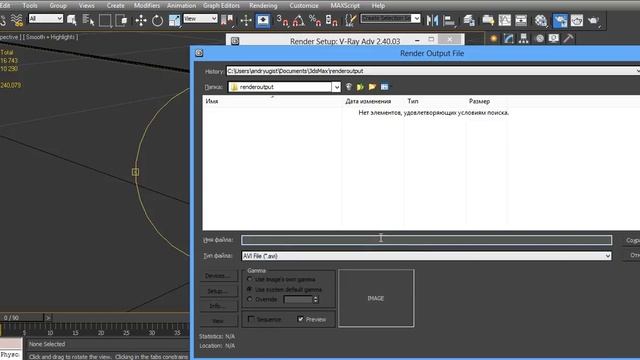The image size is (640, 360).
Task: Expand the History path dropdown
Action: [638, 71]
